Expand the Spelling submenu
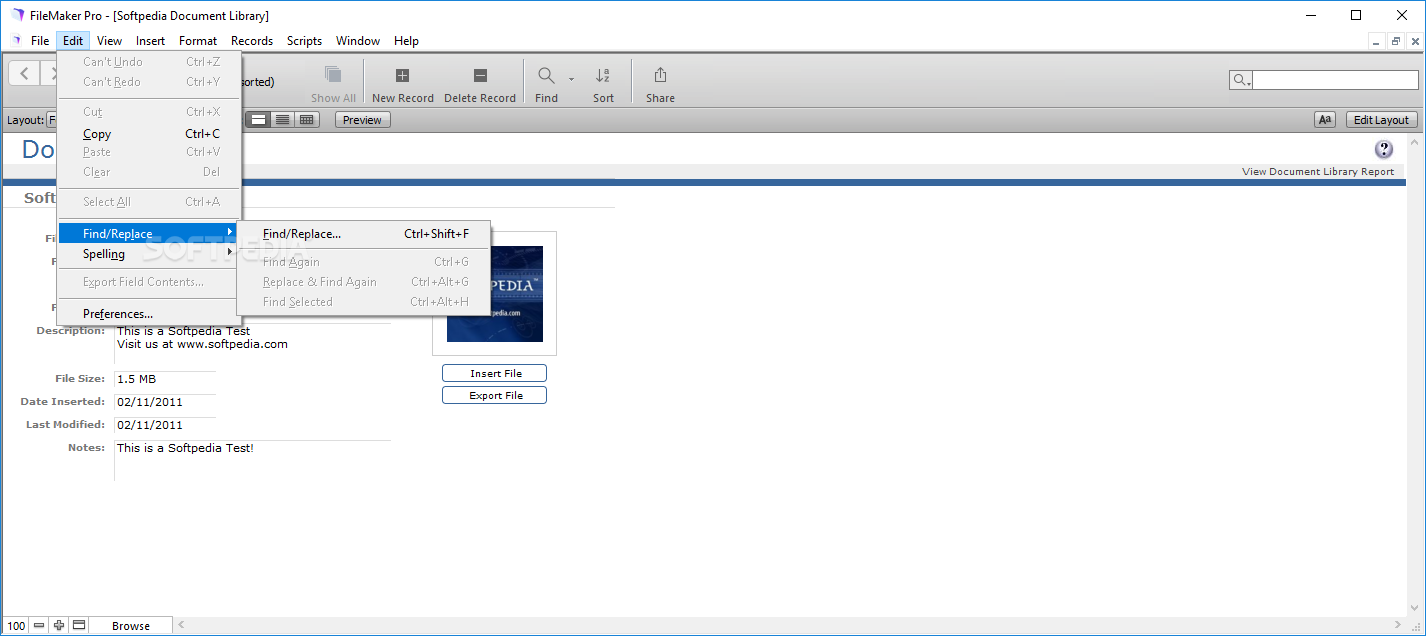 pyautogui.click(x=149, y=254)
